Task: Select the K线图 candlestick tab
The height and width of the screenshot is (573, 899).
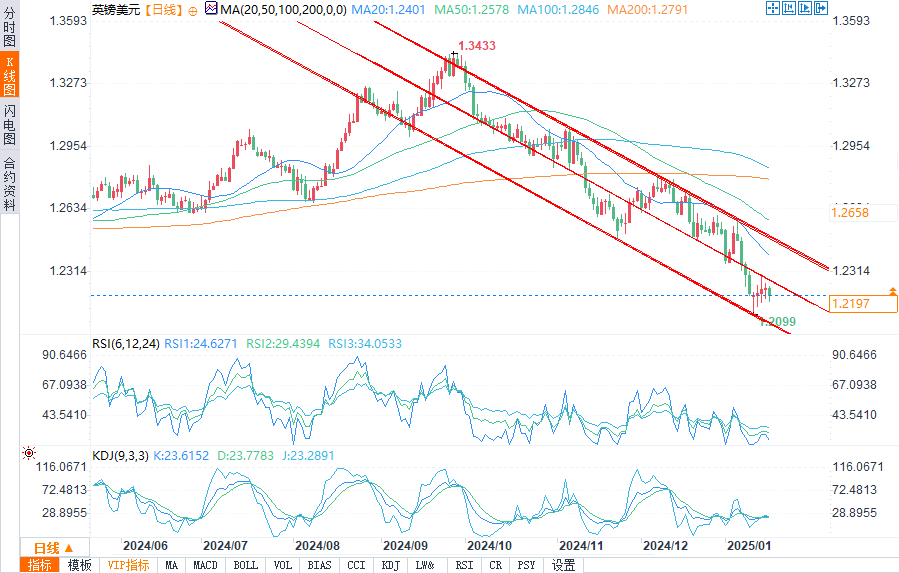Action: click(x=9, y=76)
